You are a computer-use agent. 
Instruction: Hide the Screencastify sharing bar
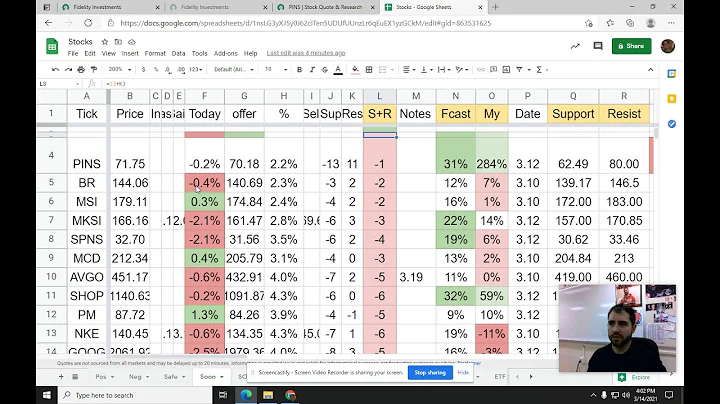click(463, 372)
